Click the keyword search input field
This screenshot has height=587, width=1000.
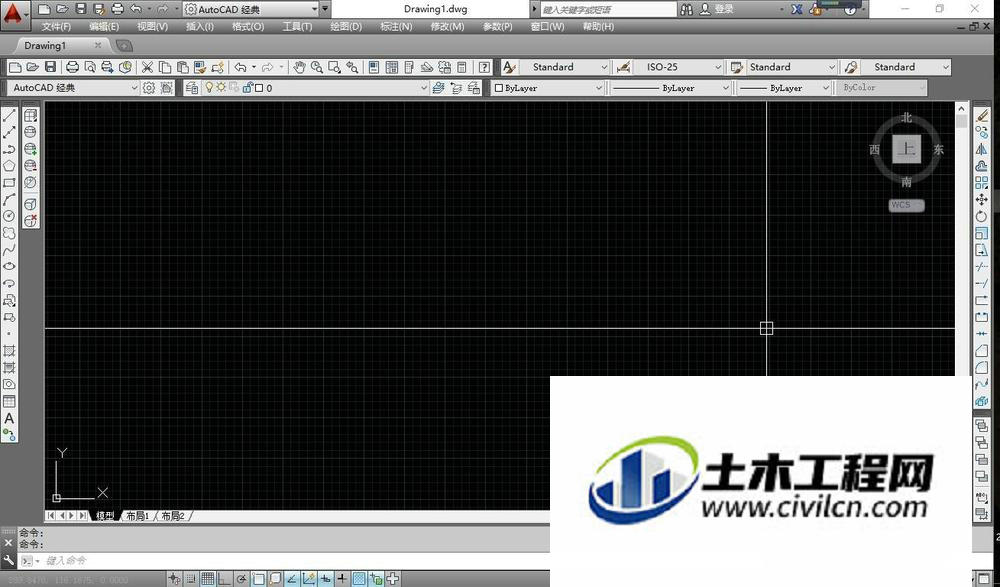(x=608, y=10)
